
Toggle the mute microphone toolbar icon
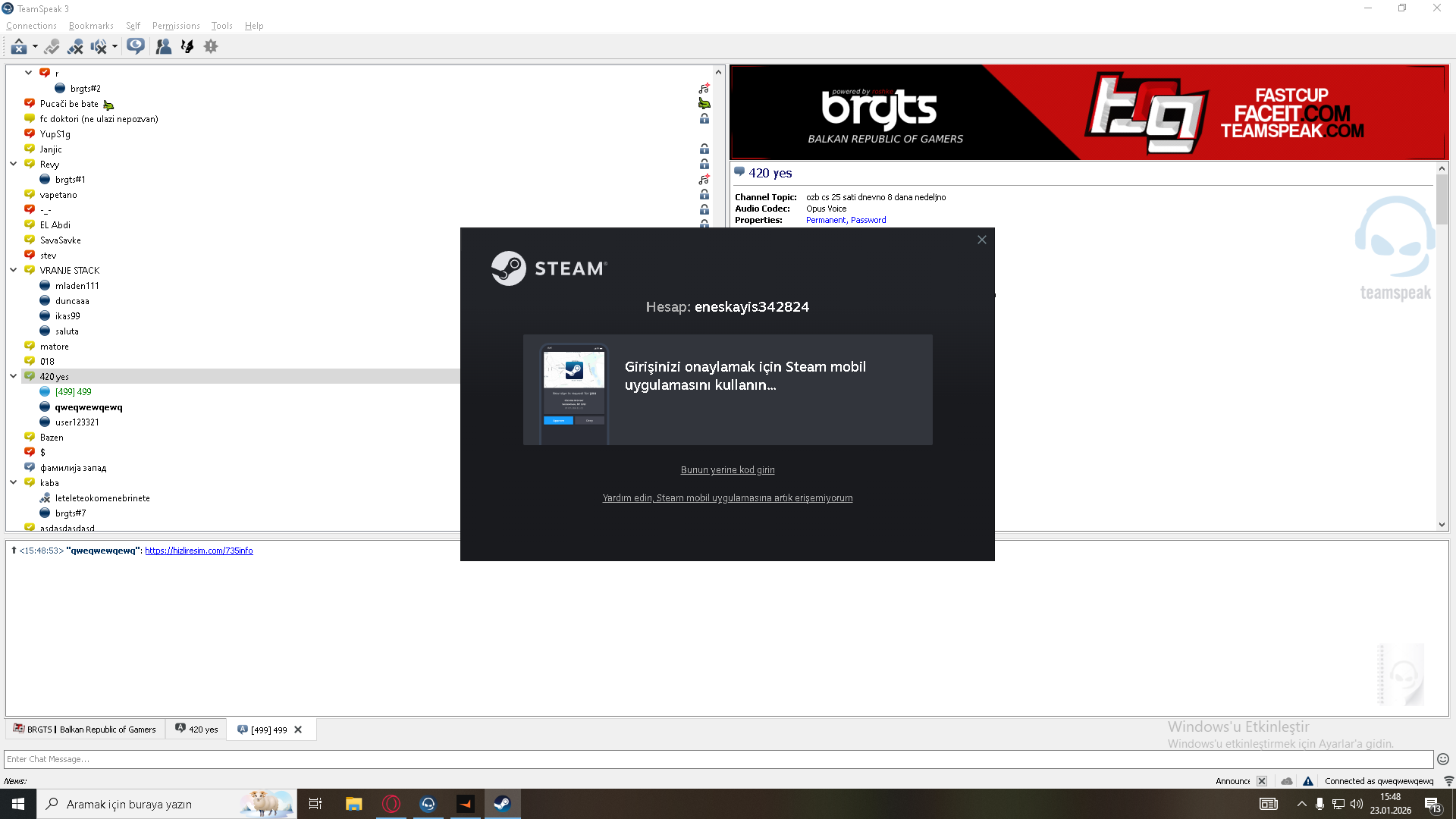pos(75,47)
